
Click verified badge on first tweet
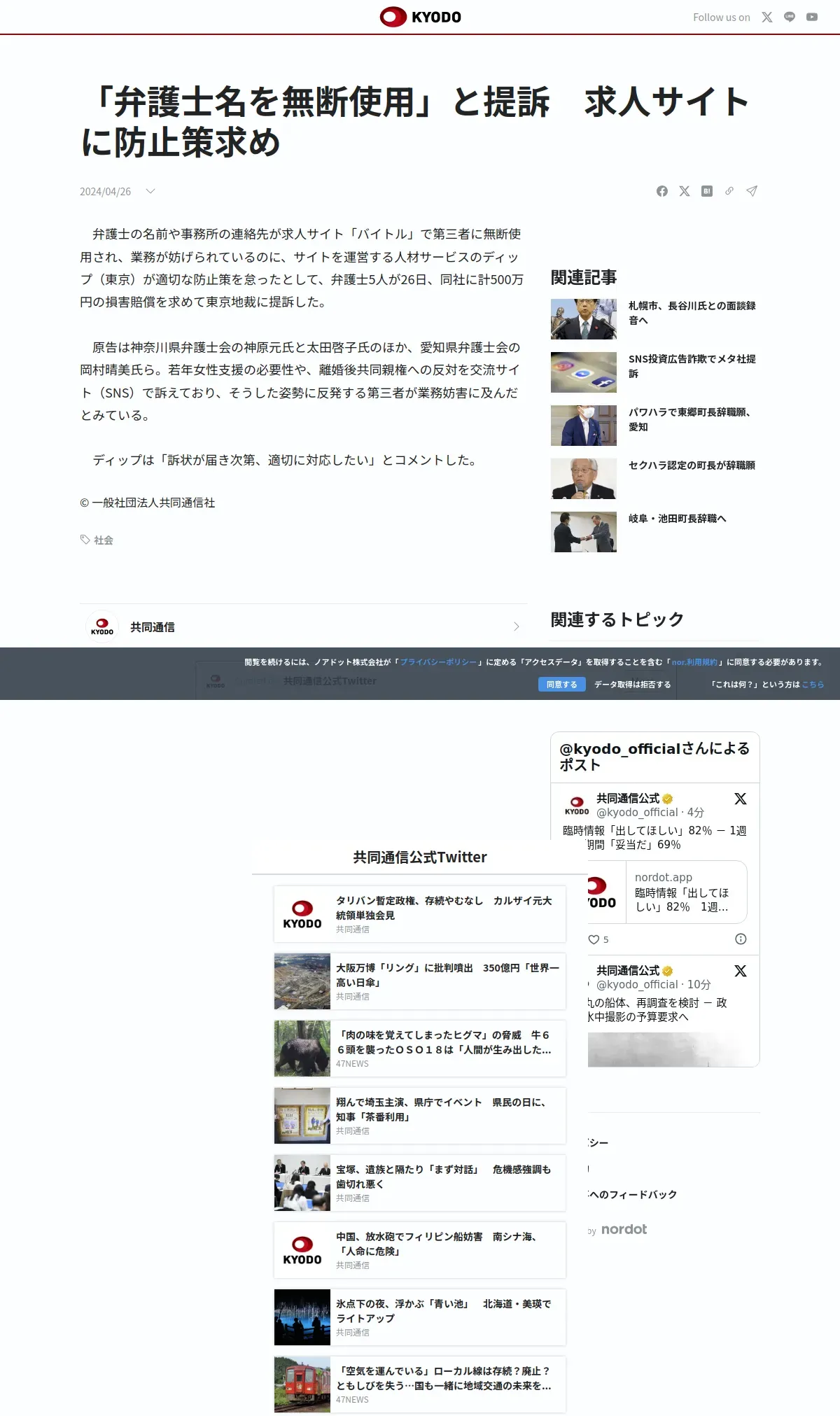click(x=668, y=799)
